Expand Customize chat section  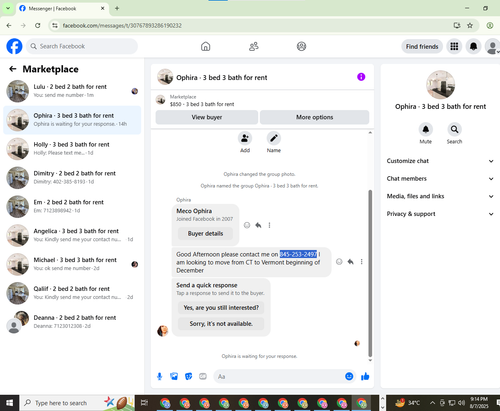pos(440,161)
